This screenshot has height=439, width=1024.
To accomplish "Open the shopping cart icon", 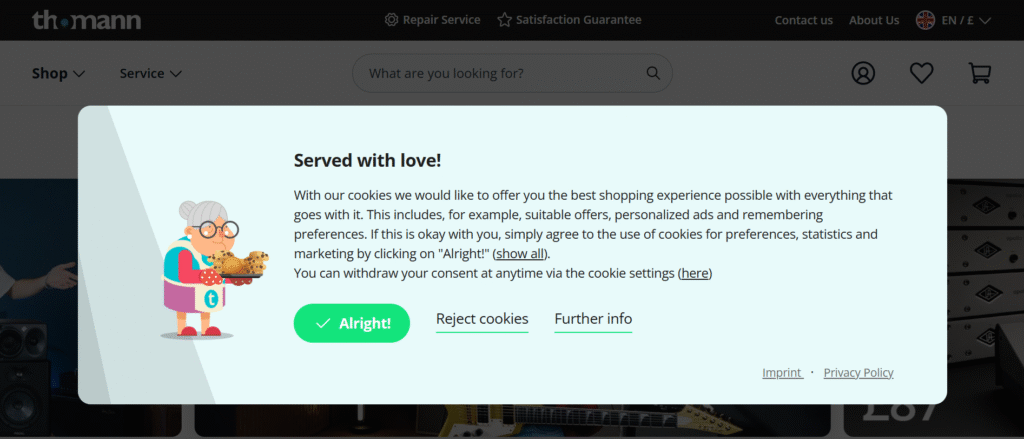I will [x=979, y=73].
